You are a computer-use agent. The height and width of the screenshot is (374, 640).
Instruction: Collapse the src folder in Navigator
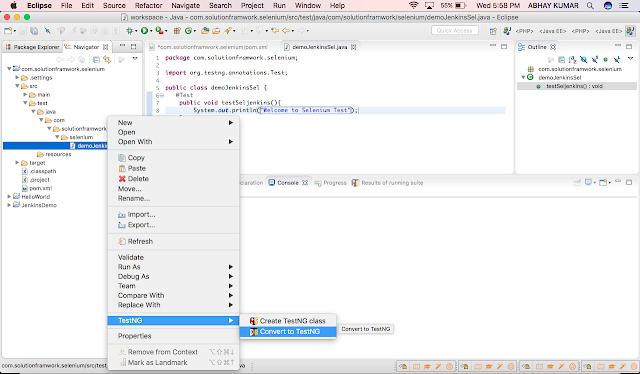click(x=17, y=86)
